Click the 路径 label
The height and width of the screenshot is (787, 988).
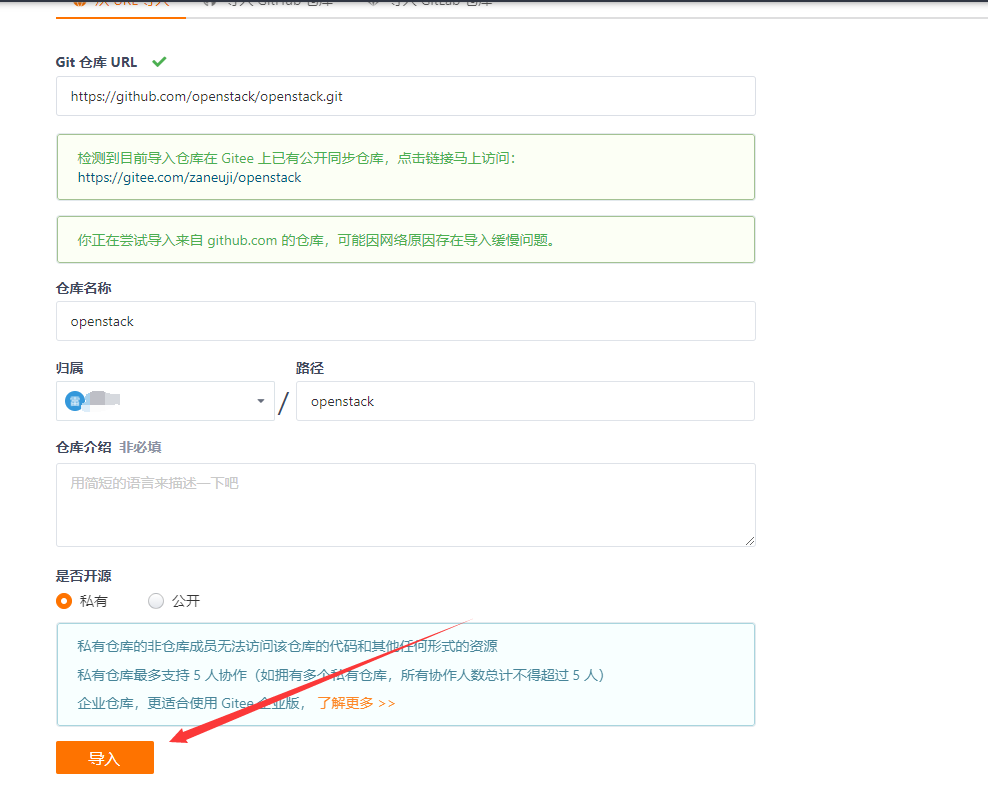pos(309,368)
